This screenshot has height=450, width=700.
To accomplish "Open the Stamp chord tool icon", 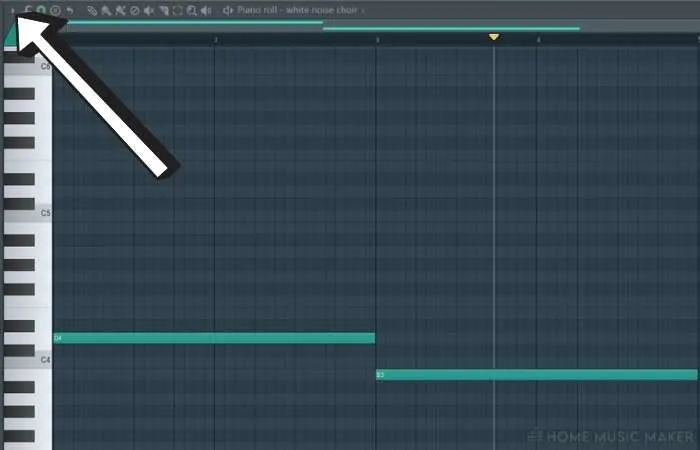I will (x=55, y=10).
